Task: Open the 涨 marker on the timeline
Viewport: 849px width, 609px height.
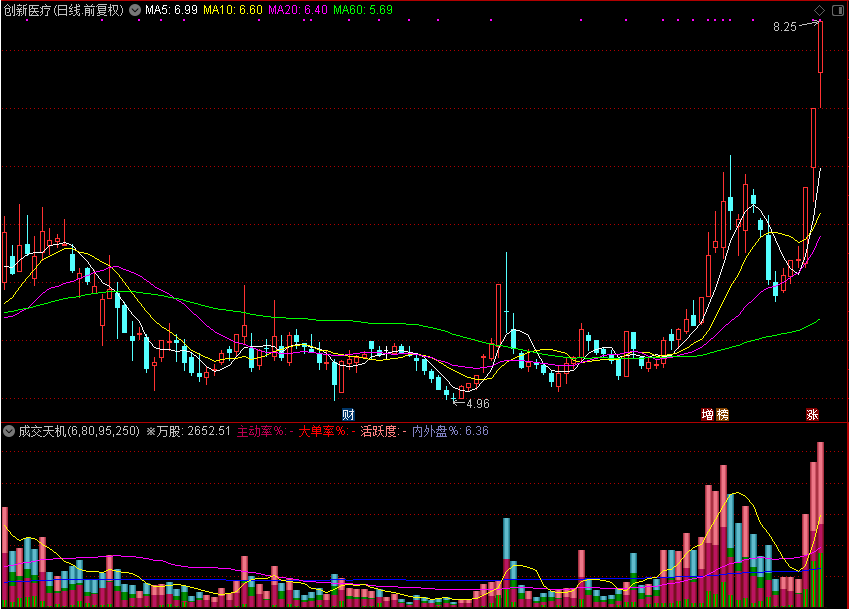Action: (x=812, y=415)
